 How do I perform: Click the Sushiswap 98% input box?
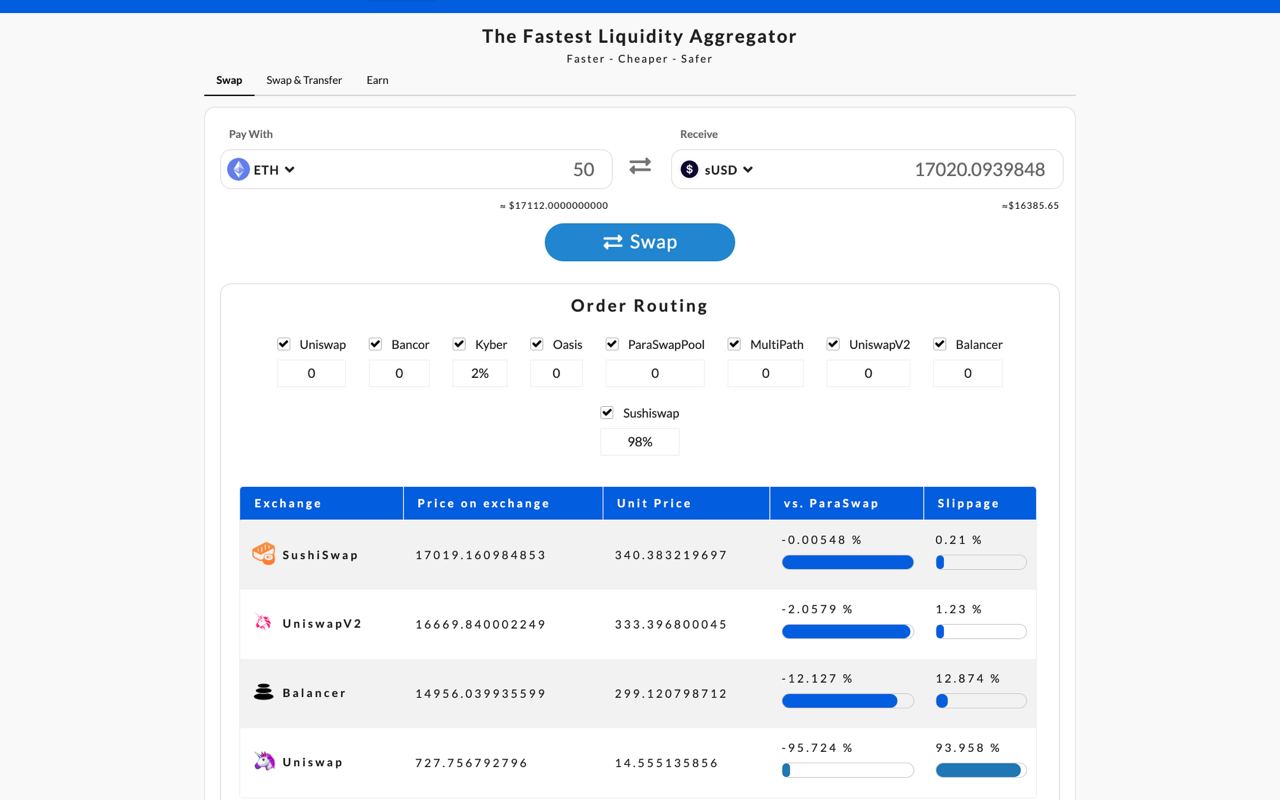(x=640, y=441)
